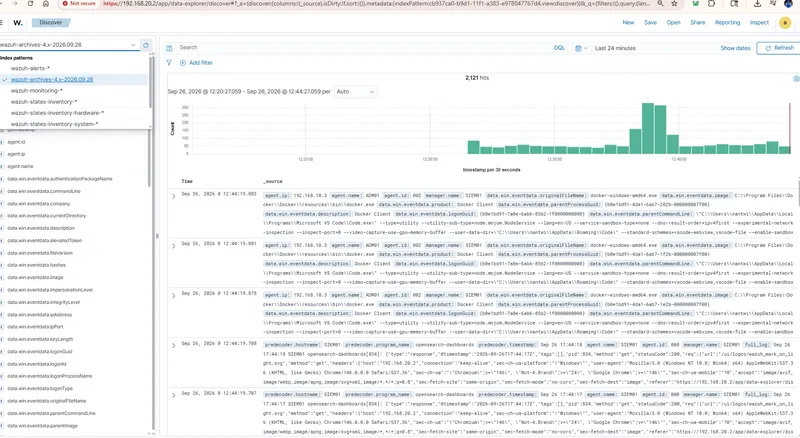Click New in top menu
The image size is (800, 438).
628,23
